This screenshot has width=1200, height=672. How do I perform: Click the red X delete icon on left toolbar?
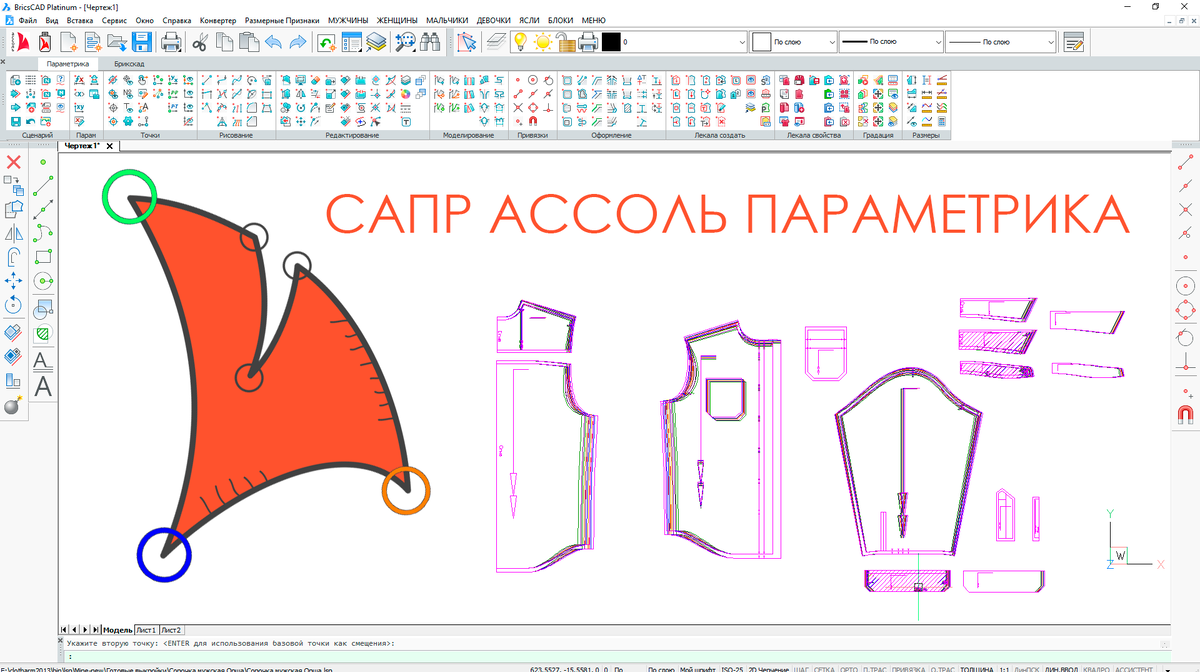(14, 161)
